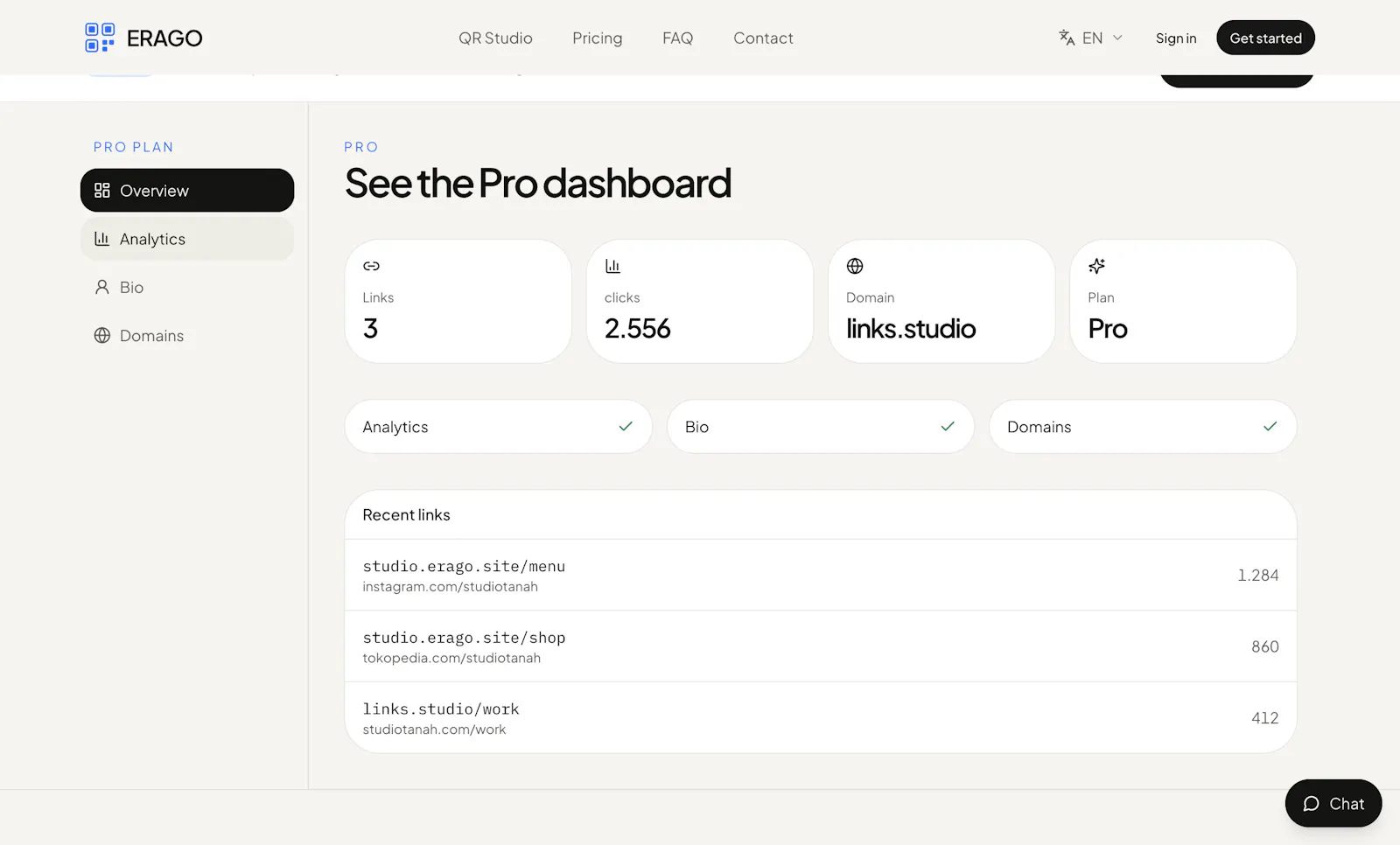The height and width of the screenshot is (845, 1400).
Task: Click the 860 click count
Action: point(1265,646)
